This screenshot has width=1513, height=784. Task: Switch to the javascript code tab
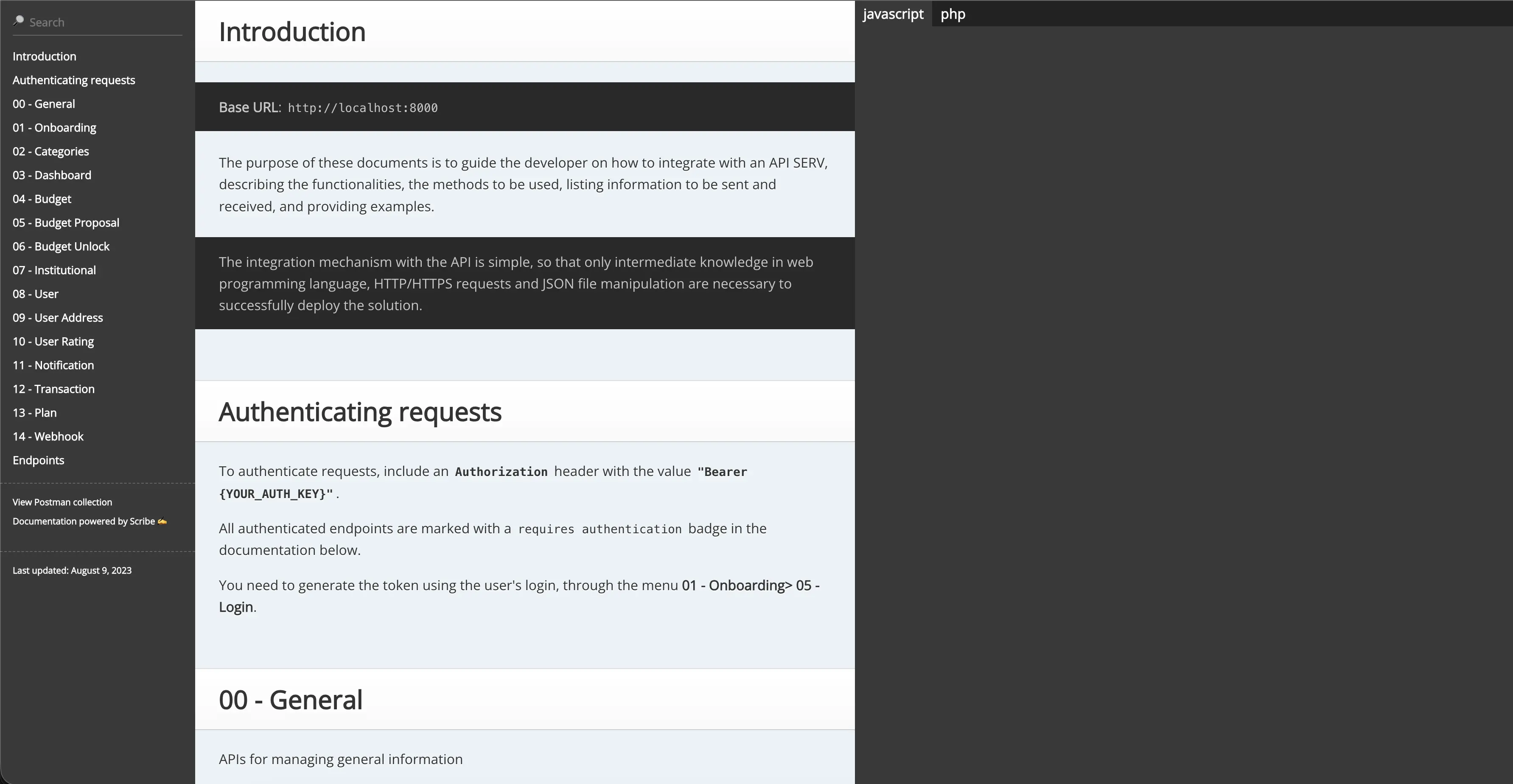[x=893, y=14]
